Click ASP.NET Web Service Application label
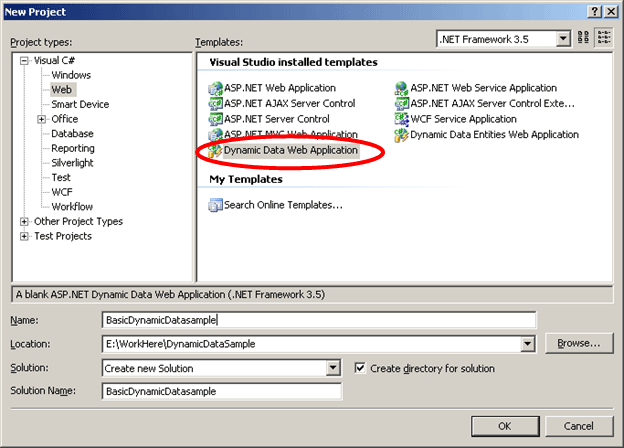Viewport: 624px width, 448px height. pos(484,88)
